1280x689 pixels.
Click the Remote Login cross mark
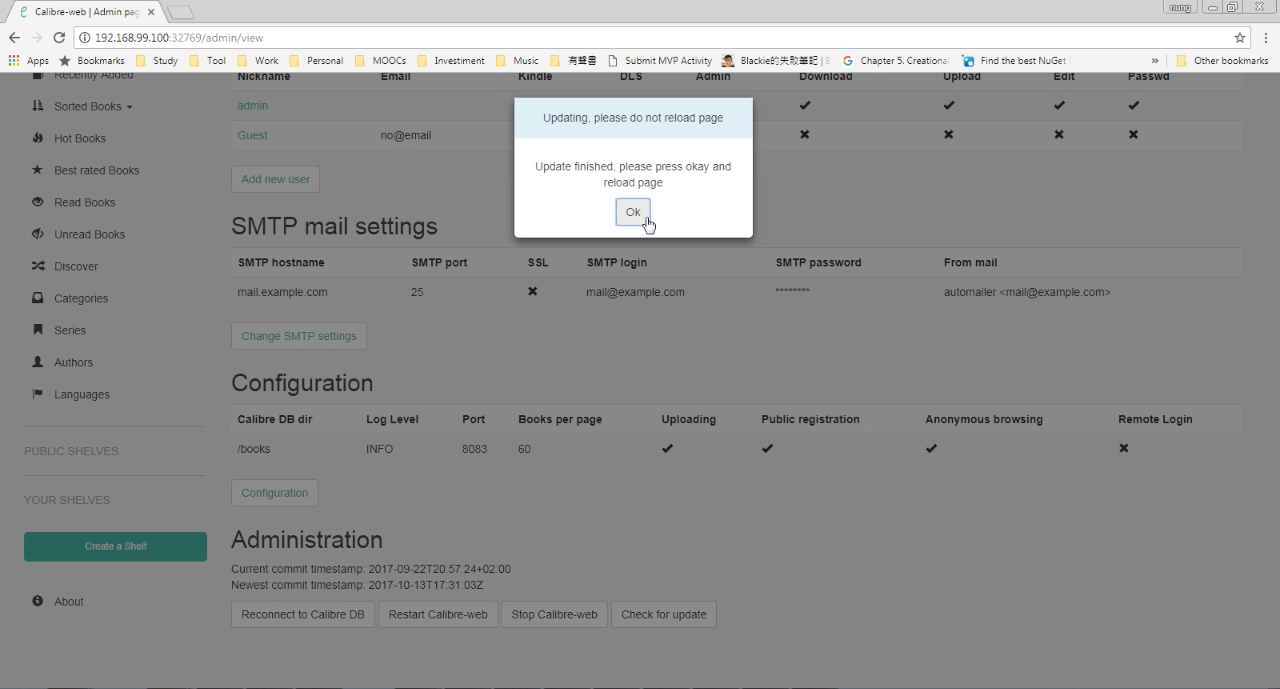coord(1124,448)
